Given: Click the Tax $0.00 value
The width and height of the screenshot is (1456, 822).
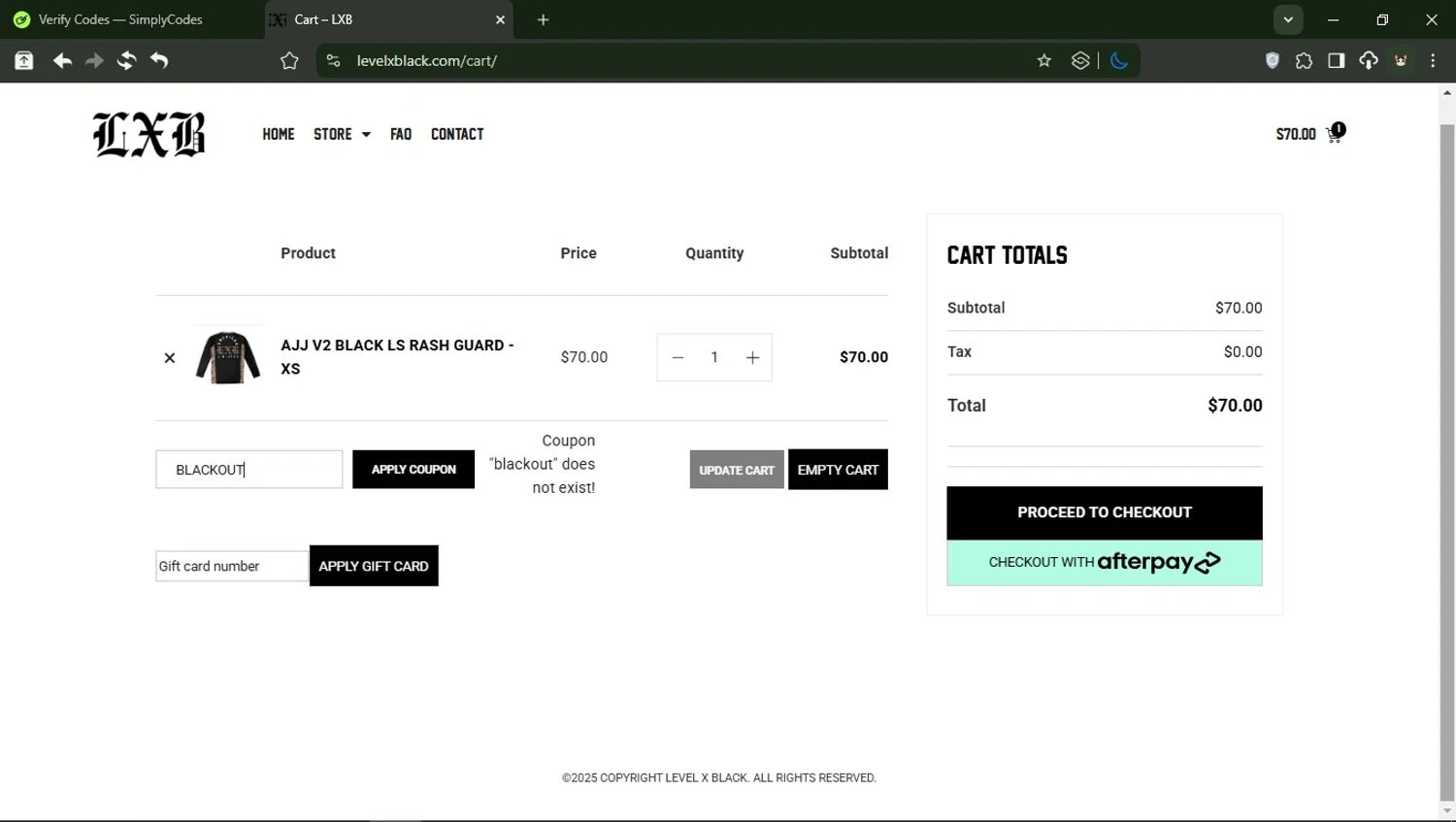Looking at the screenshot, I should click(x=1242, y=352).
